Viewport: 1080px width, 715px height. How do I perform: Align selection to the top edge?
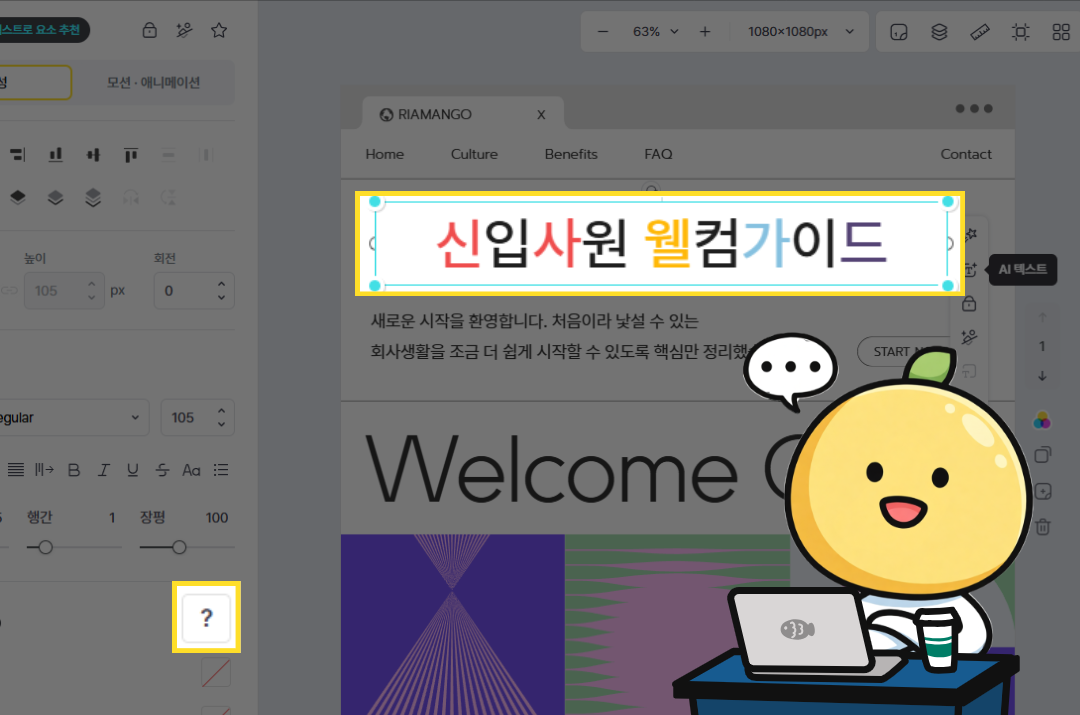click(x=131, y=155)
